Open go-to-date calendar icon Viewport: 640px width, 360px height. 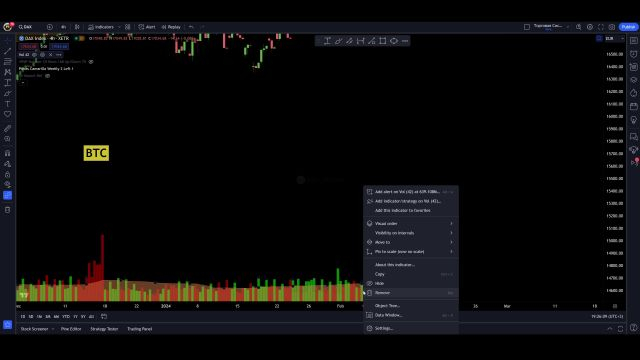click(104, 317)
